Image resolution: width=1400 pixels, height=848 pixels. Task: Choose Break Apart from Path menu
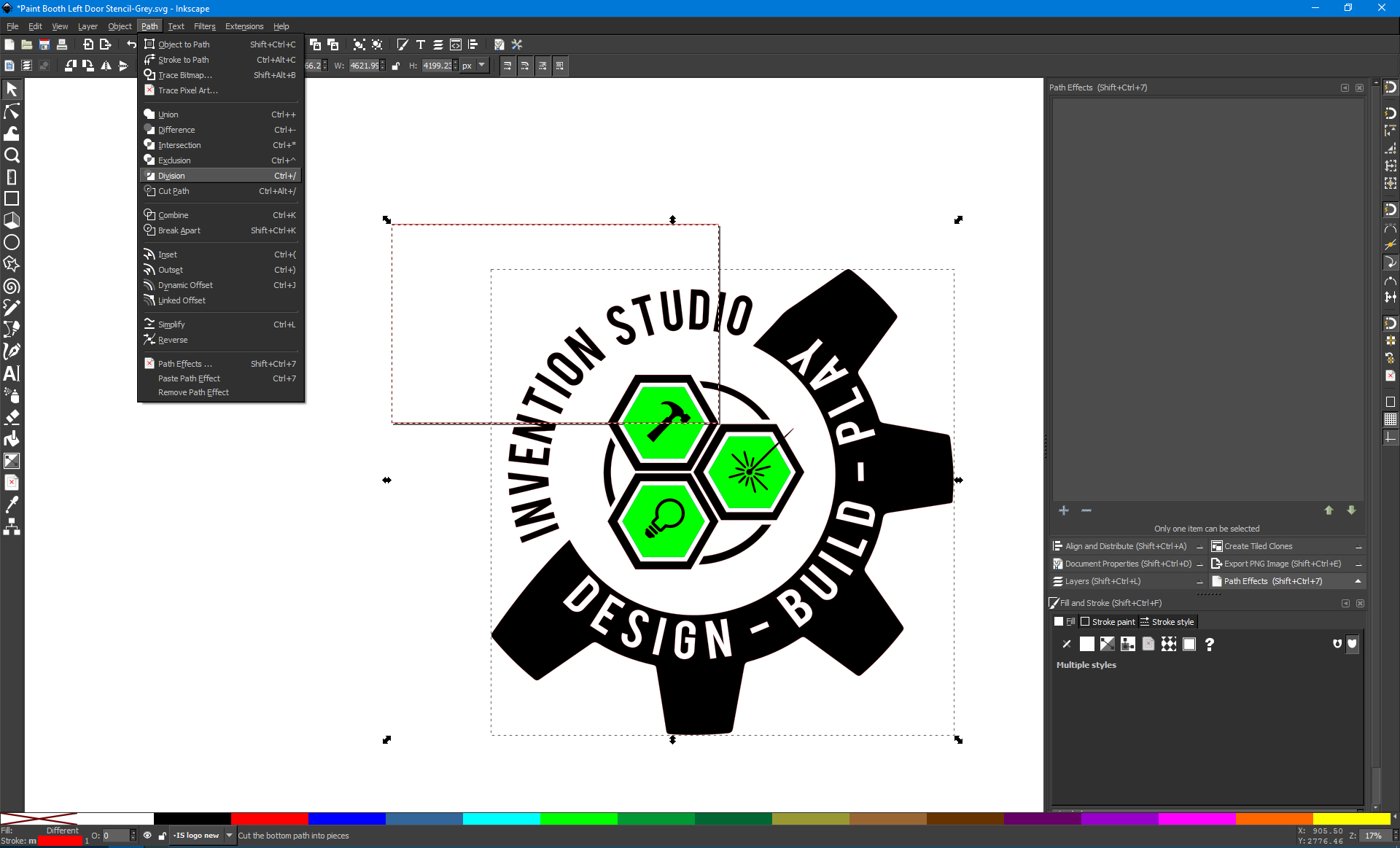220,230
